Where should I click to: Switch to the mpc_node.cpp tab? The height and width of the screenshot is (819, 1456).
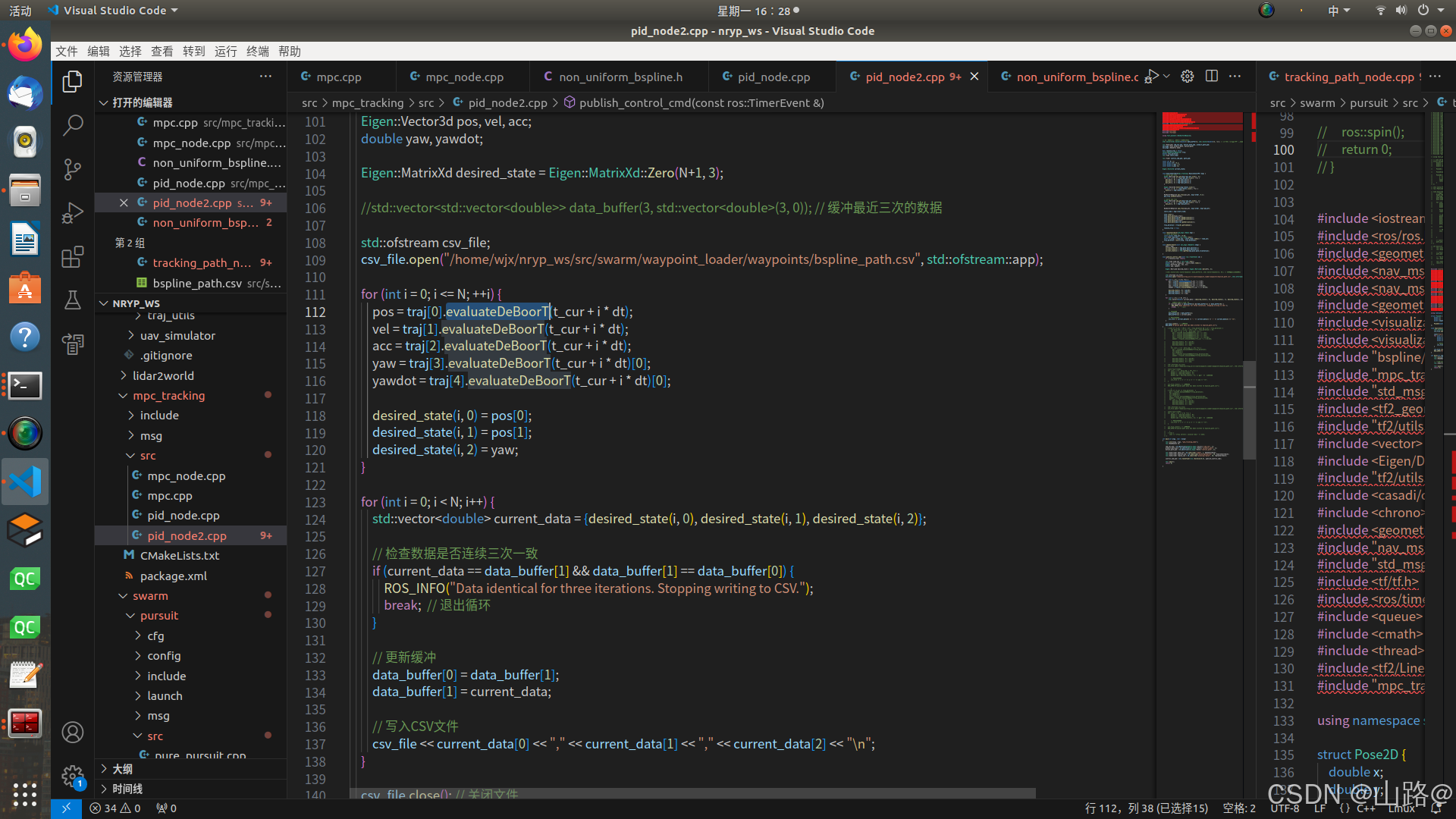(463, 77)
